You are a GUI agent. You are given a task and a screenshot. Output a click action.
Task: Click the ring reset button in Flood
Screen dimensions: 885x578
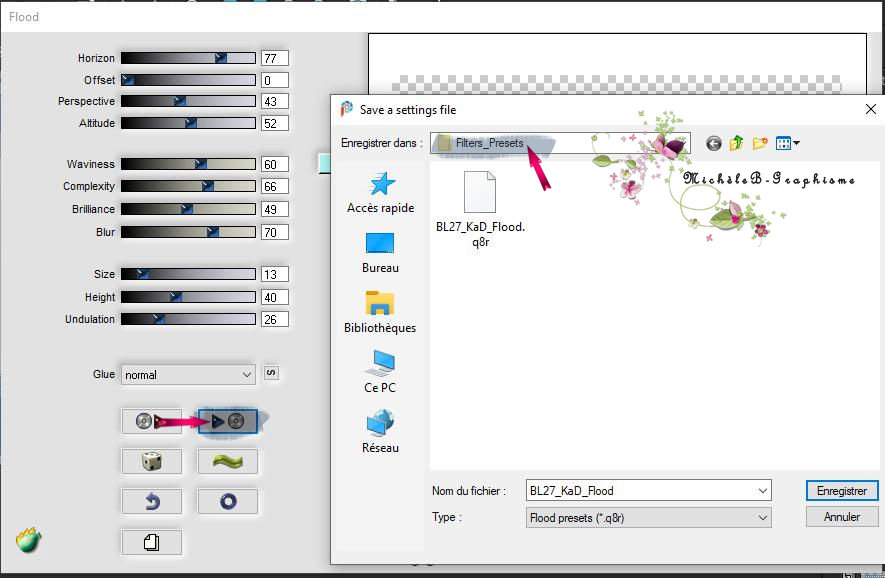click(227, 501)
